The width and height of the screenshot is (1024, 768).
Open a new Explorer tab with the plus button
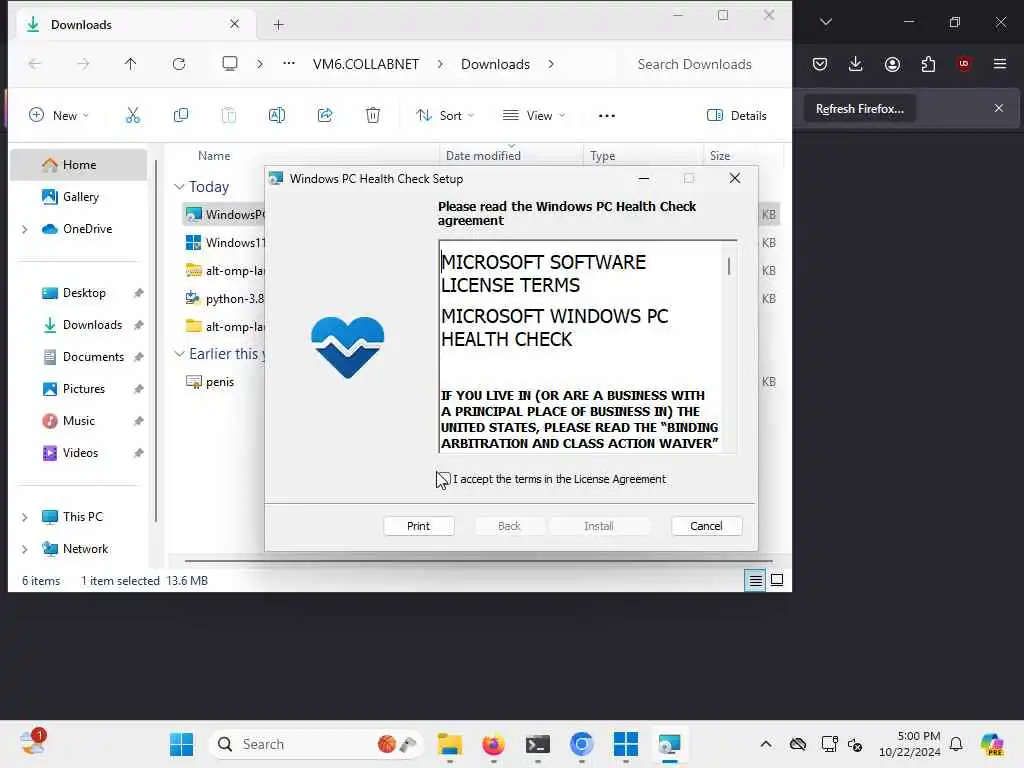[x=279, y=25]
